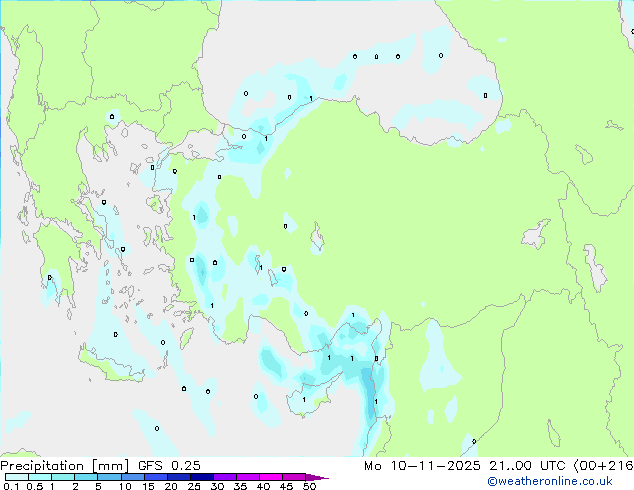The image size is (634, 490).
Task: Click the "GFS 0.25" model label
Action: (x=169, y=466)
